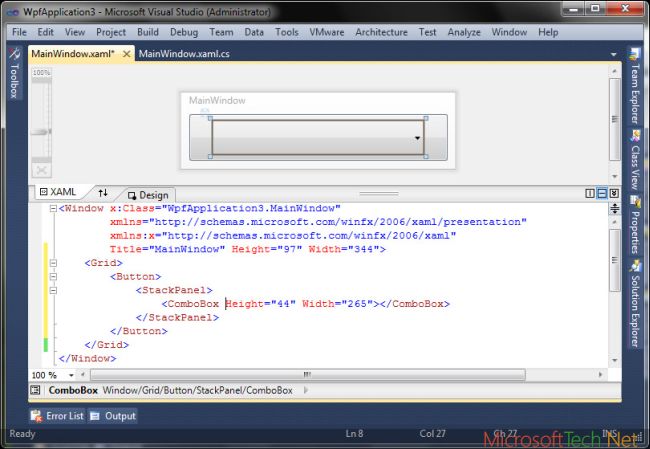Open the Debug menu

[184, 32]
